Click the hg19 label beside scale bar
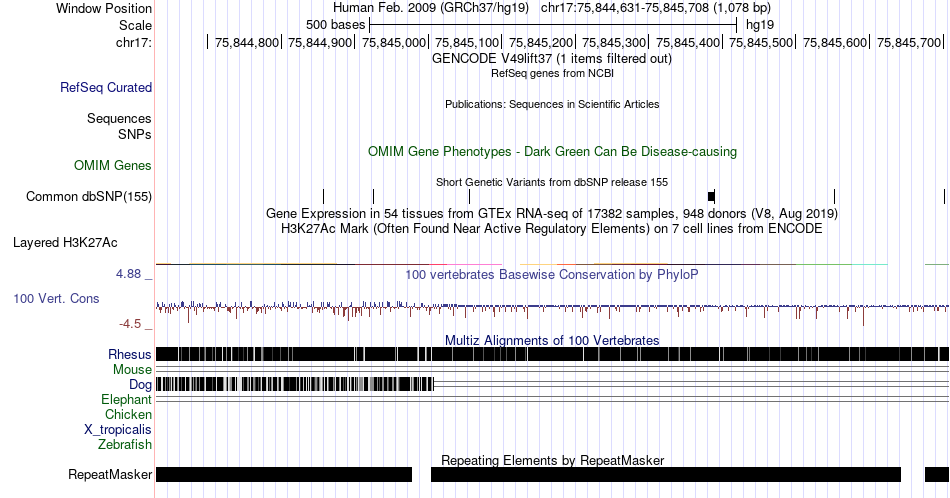 [x=760, y=25]
